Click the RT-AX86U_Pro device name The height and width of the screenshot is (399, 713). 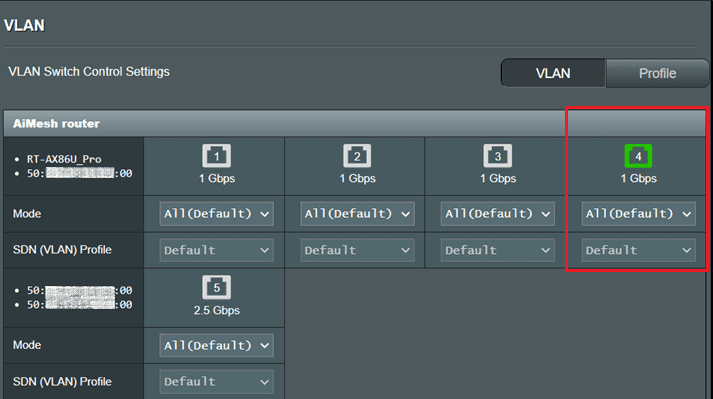64,159
